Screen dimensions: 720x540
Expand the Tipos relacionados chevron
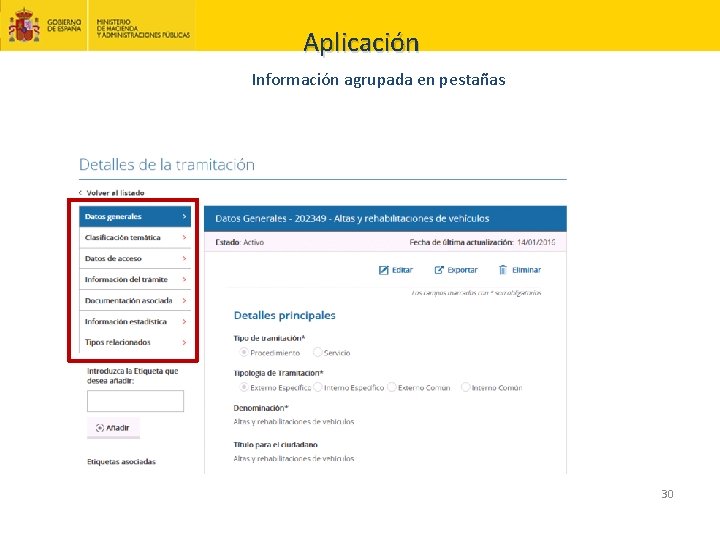pyautogui.click(x=184, y=342)
